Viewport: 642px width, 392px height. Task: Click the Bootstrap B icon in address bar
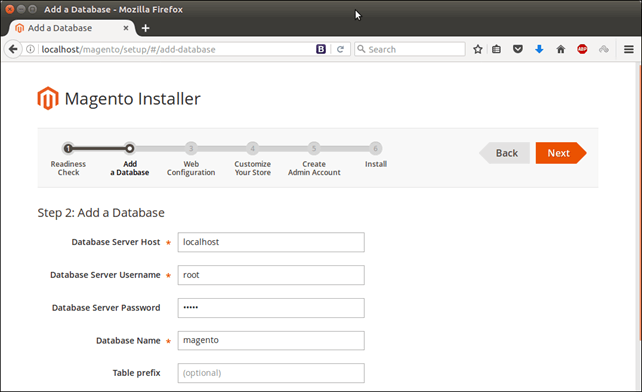pos(321,49)
